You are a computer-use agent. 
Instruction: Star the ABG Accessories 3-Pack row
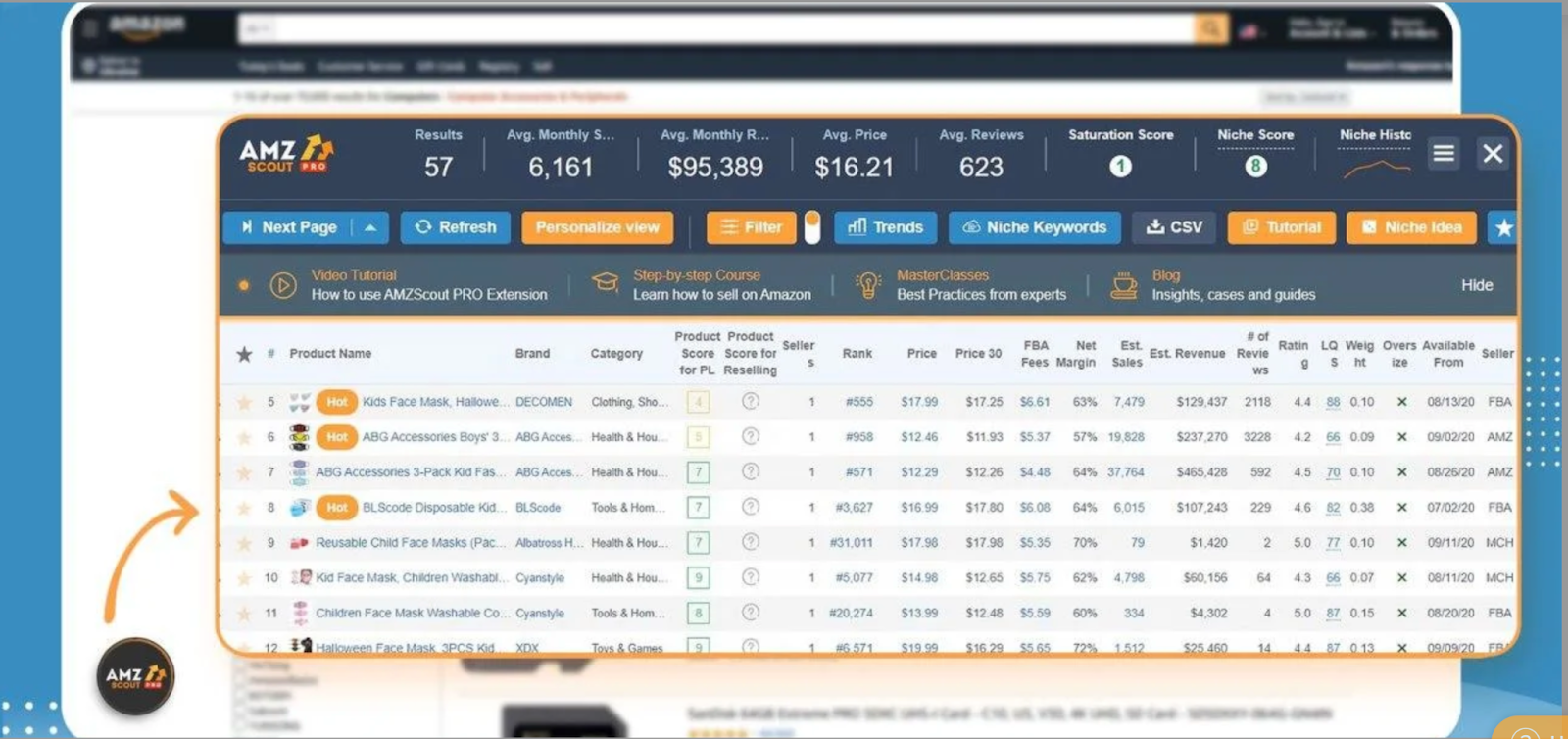pyautogui.click(x=244, y=472)
